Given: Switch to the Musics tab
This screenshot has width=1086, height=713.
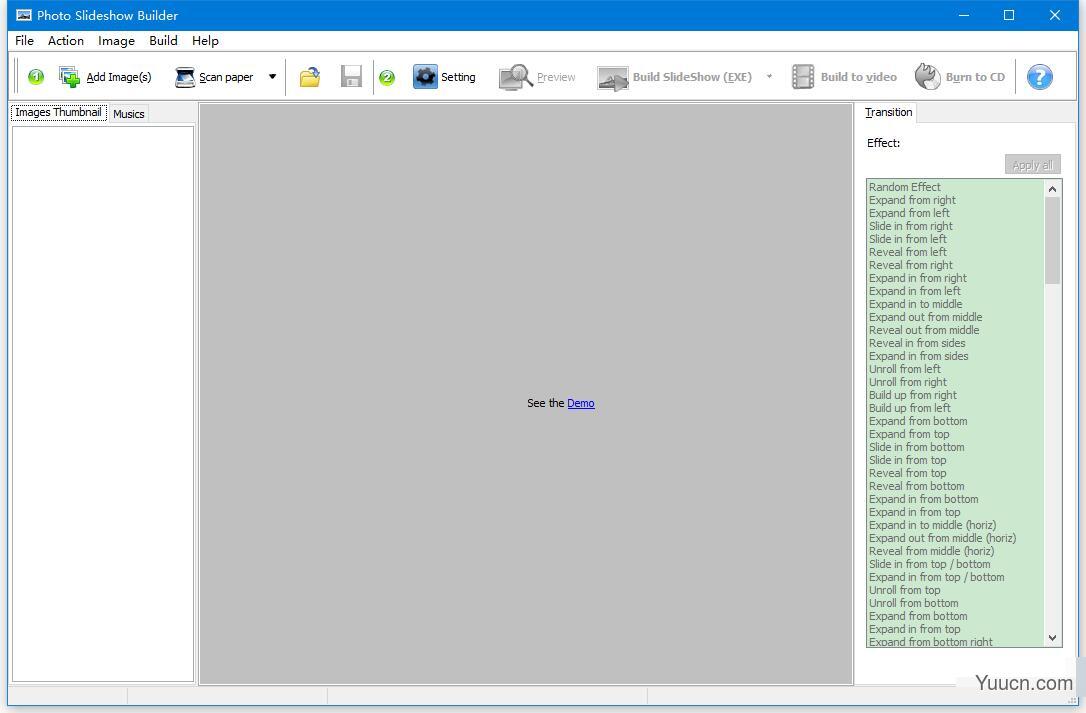Looking at the screenshot, I should [129, 114].
